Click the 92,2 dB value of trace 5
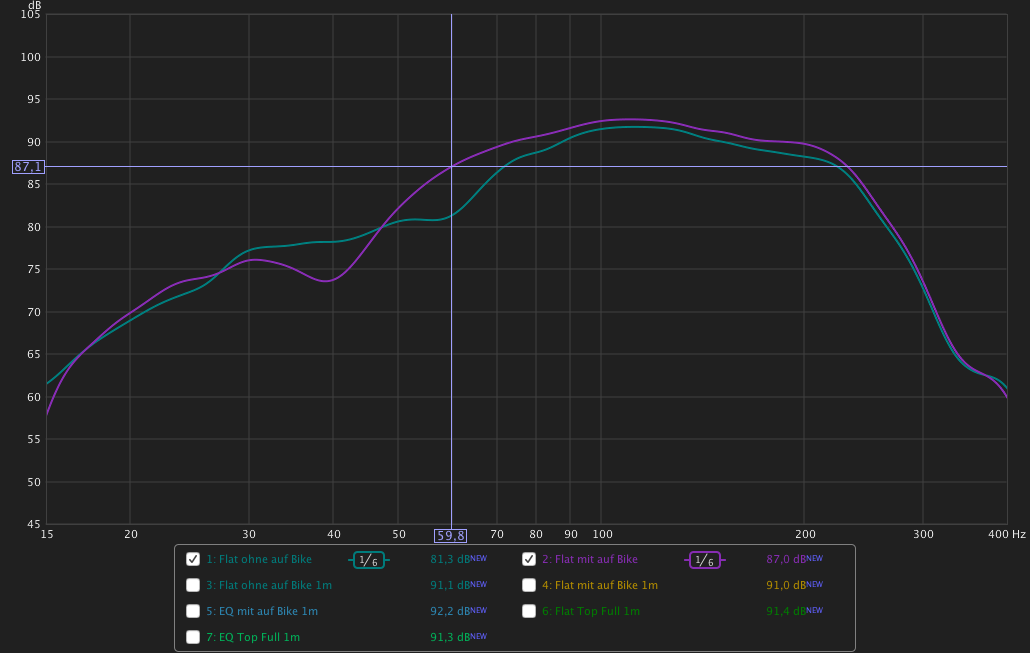Image resolution: width=1030 pixels, height=653 pixels. pyautogui.click(x=450, y=611)
